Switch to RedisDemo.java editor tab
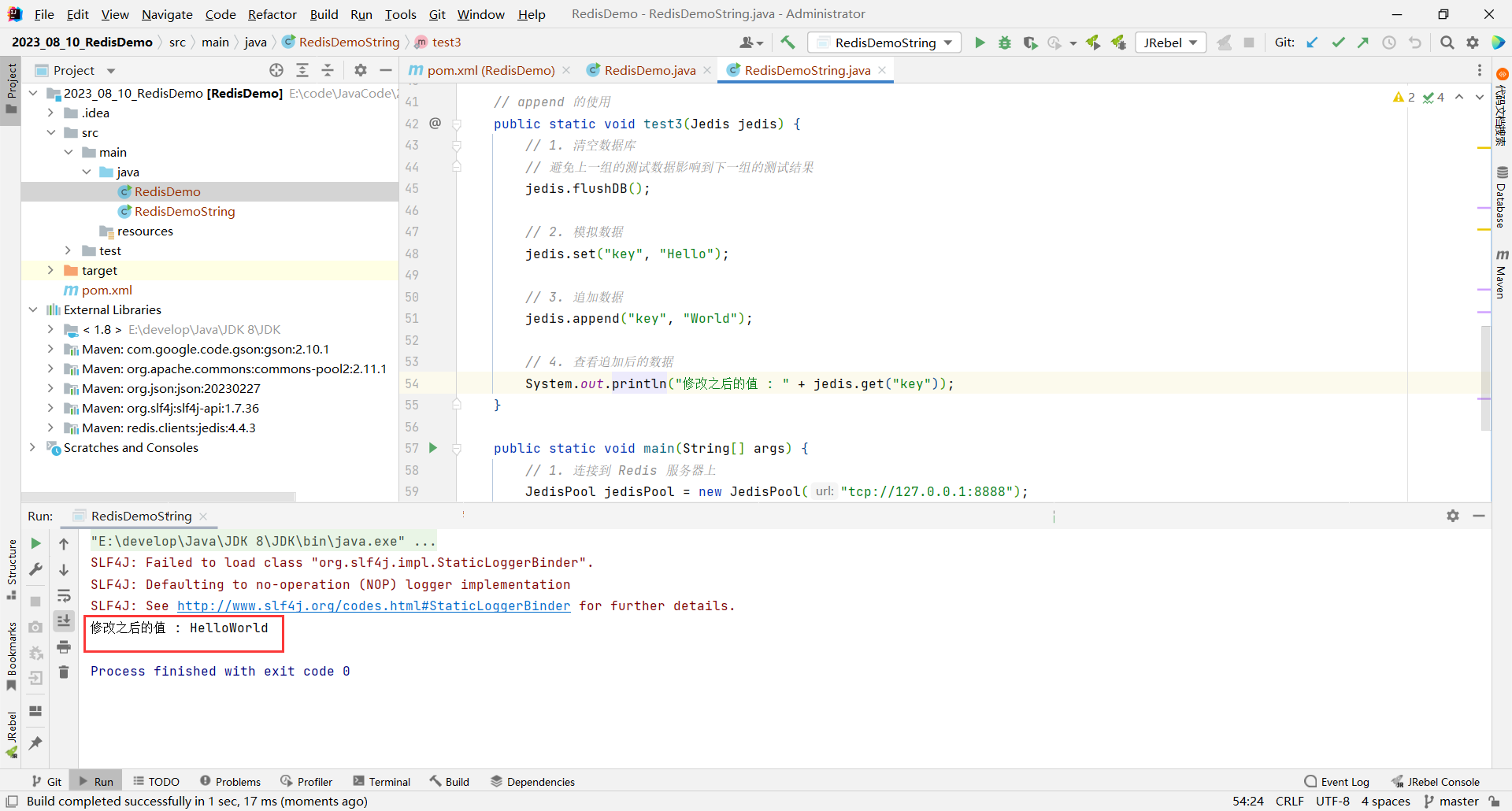 click(650, 70)
